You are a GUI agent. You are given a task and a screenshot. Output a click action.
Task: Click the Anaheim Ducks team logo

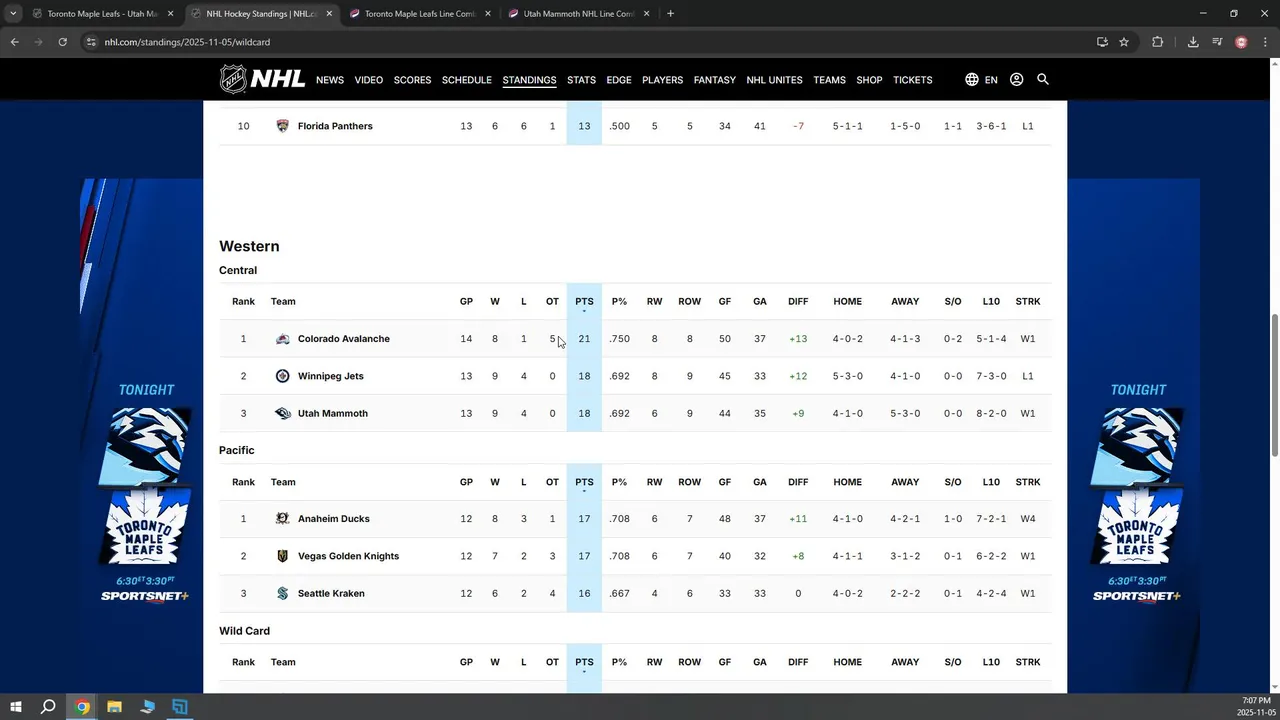pos(282,519)
